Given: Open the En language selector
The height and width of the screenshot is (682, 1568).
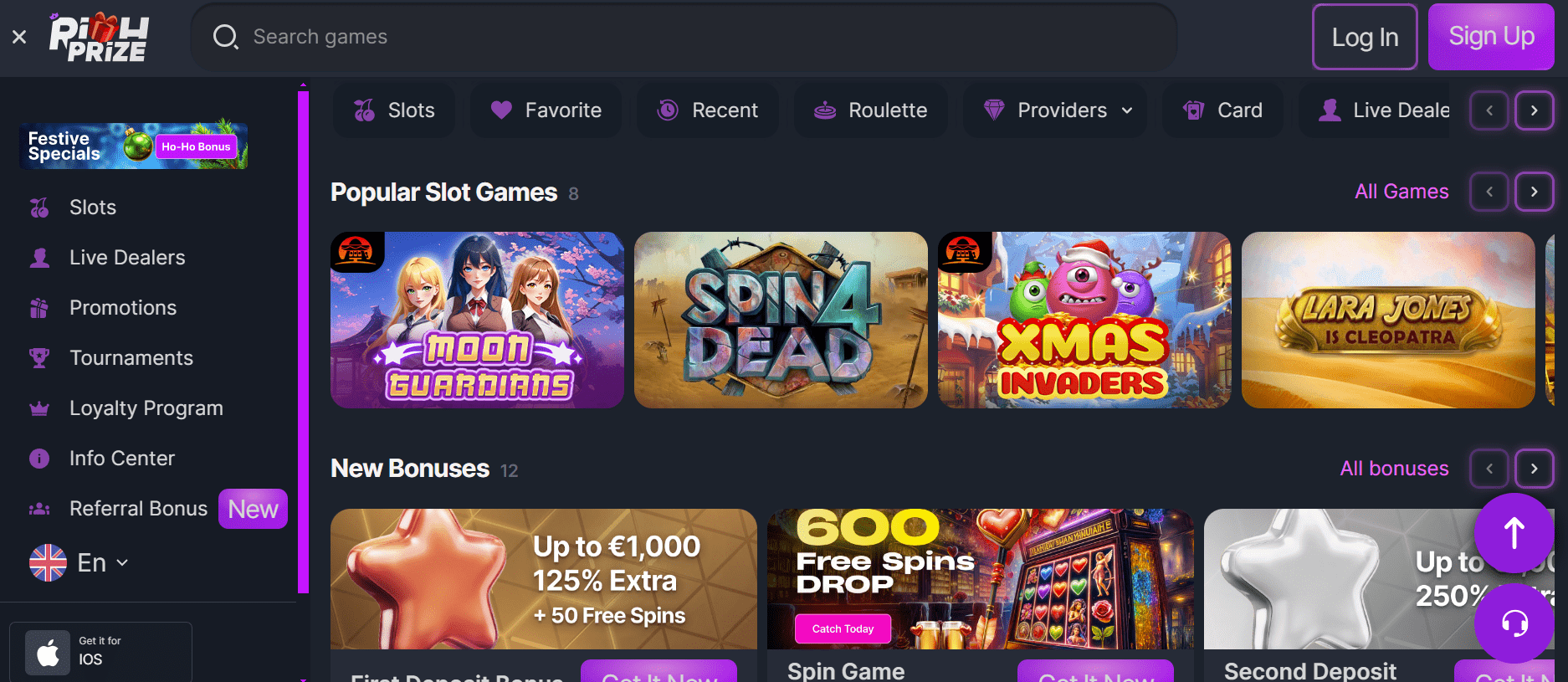Looking at the screenshot, I should click(79, 562).
